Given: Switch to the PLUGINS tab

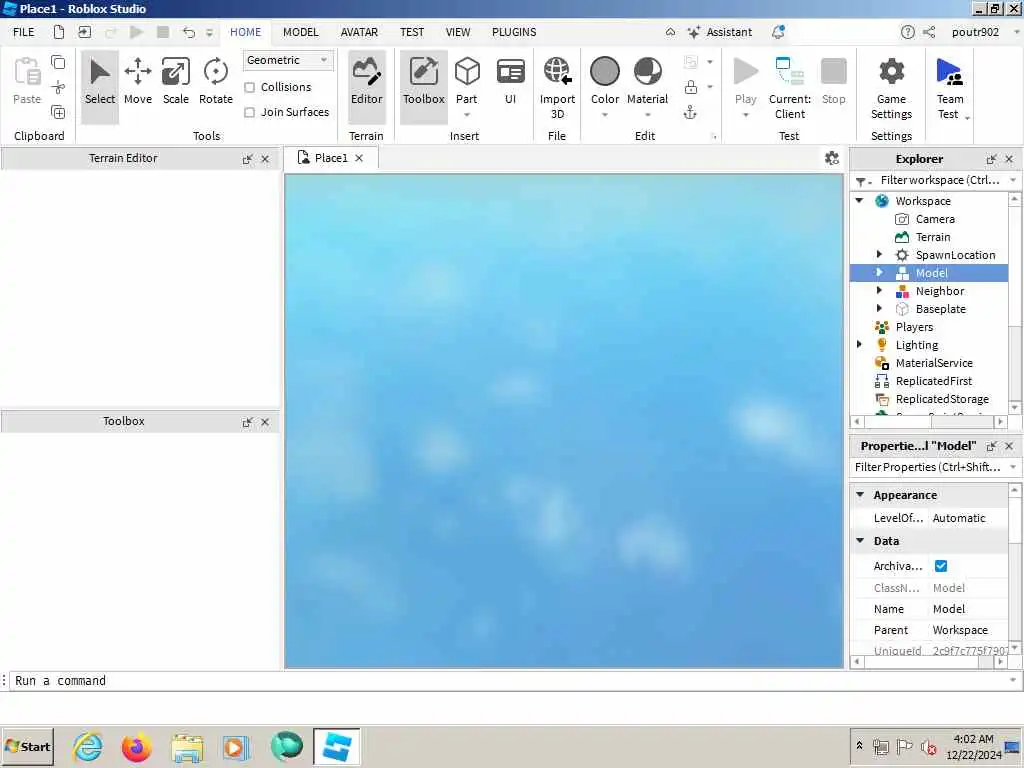Looking at the screenshot, I should (x=514, y=32).
